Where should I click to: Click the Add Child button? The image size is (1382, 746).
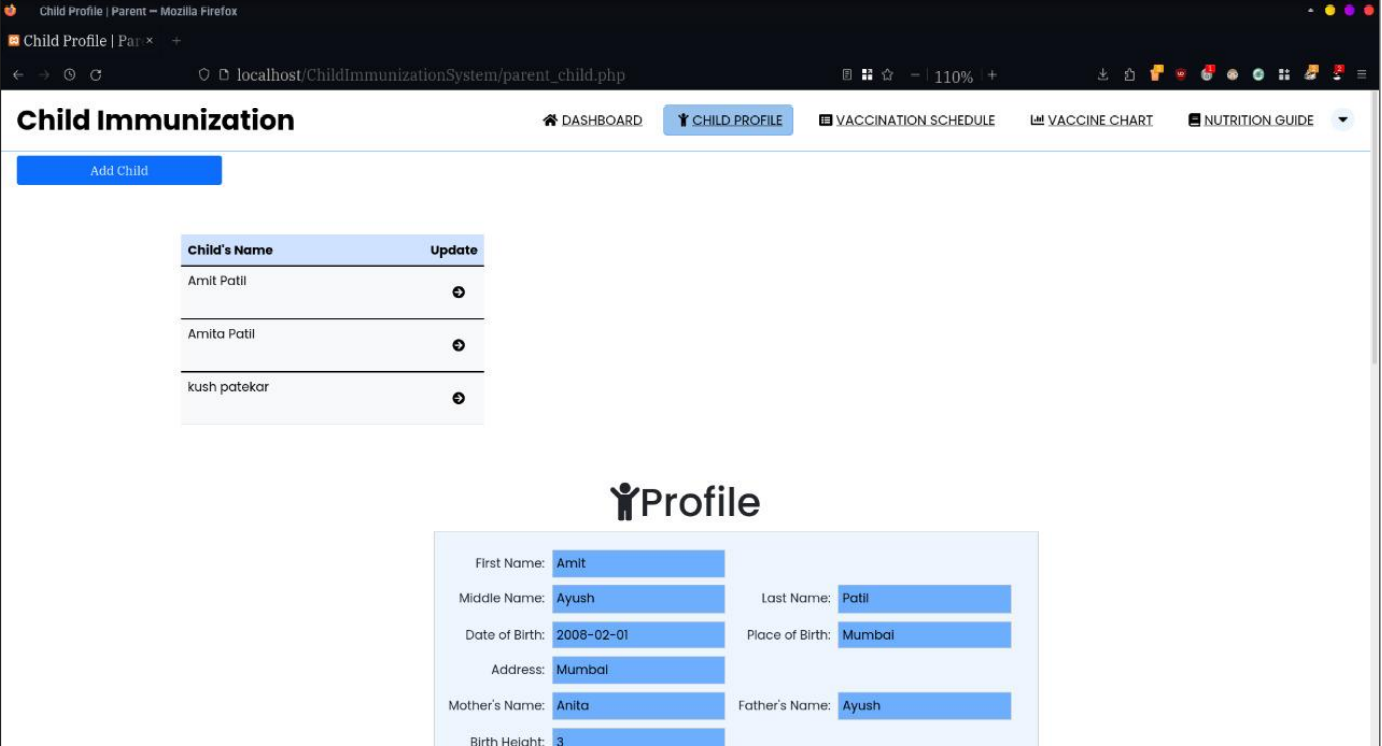pyautogui.click(x=118, y=170)
